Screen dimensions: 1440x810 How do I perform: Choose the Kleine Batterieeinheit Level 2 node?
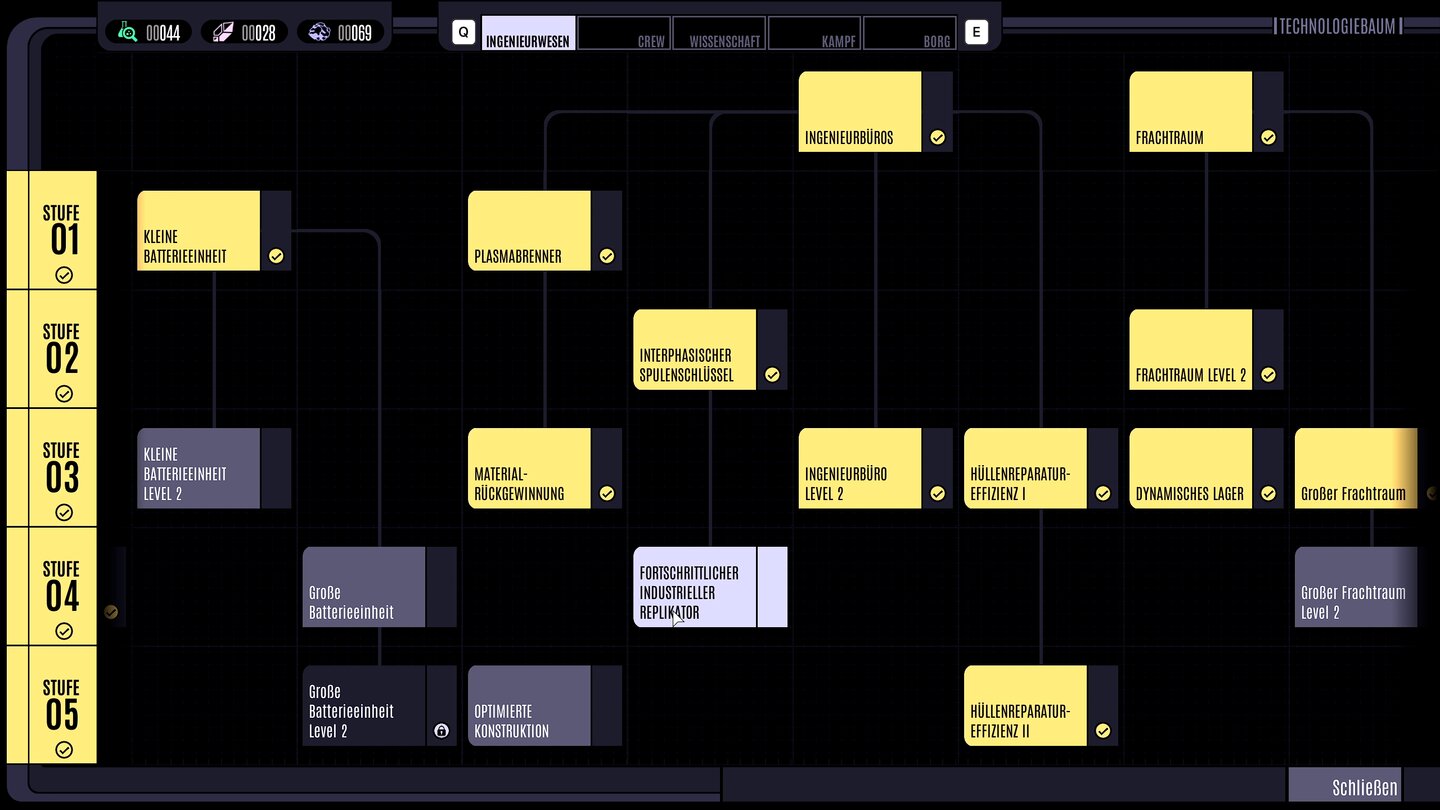199,468
